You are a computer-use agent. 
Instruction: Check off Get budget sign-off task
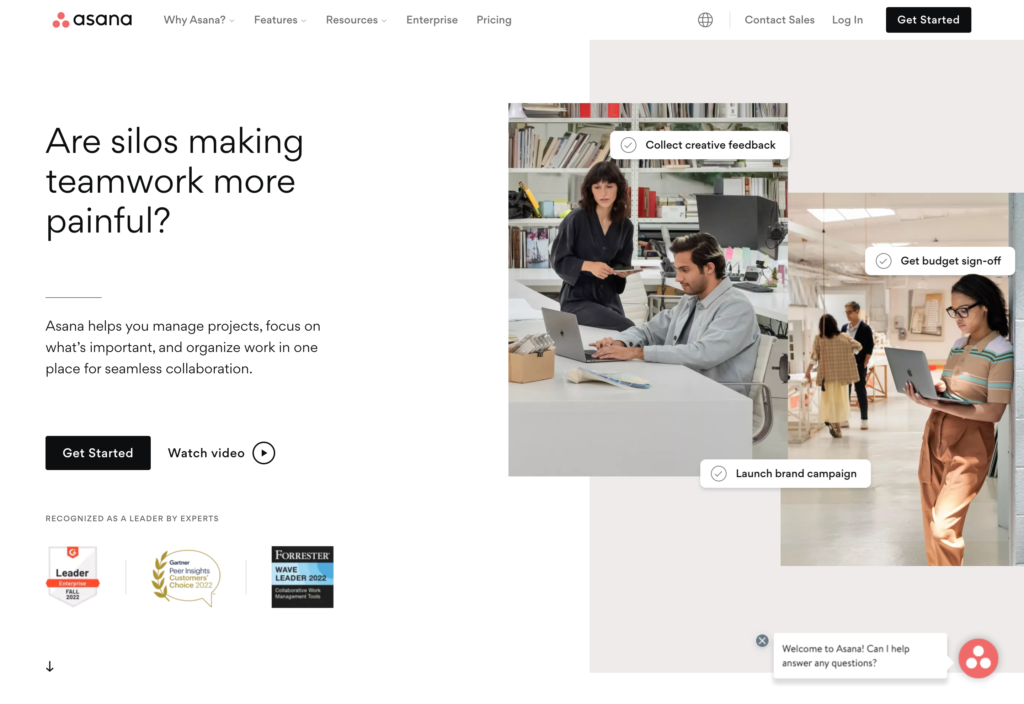coord(883,261)
